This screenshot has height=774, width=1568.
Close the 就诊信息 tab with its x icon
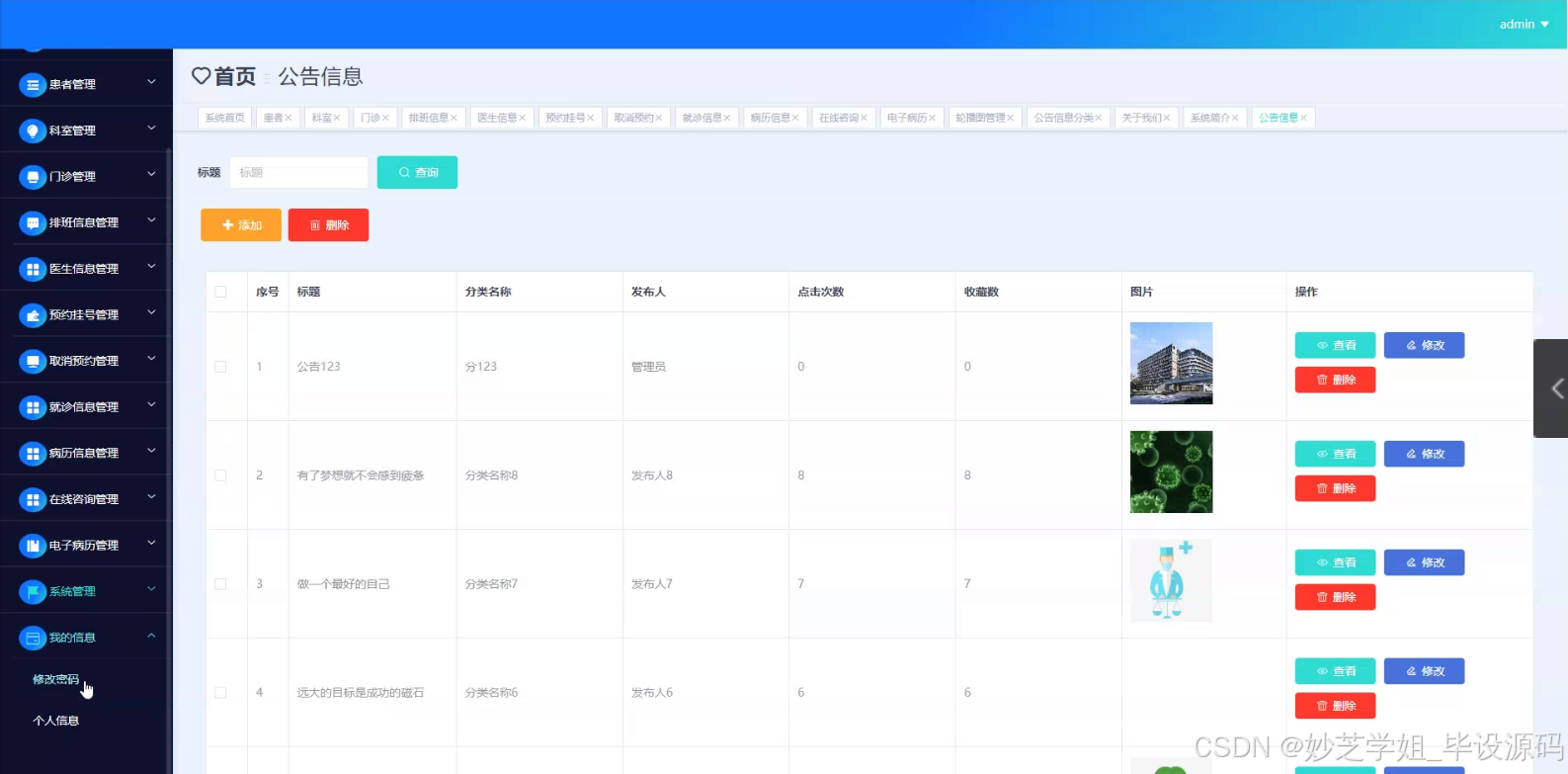tap(727, 118)
